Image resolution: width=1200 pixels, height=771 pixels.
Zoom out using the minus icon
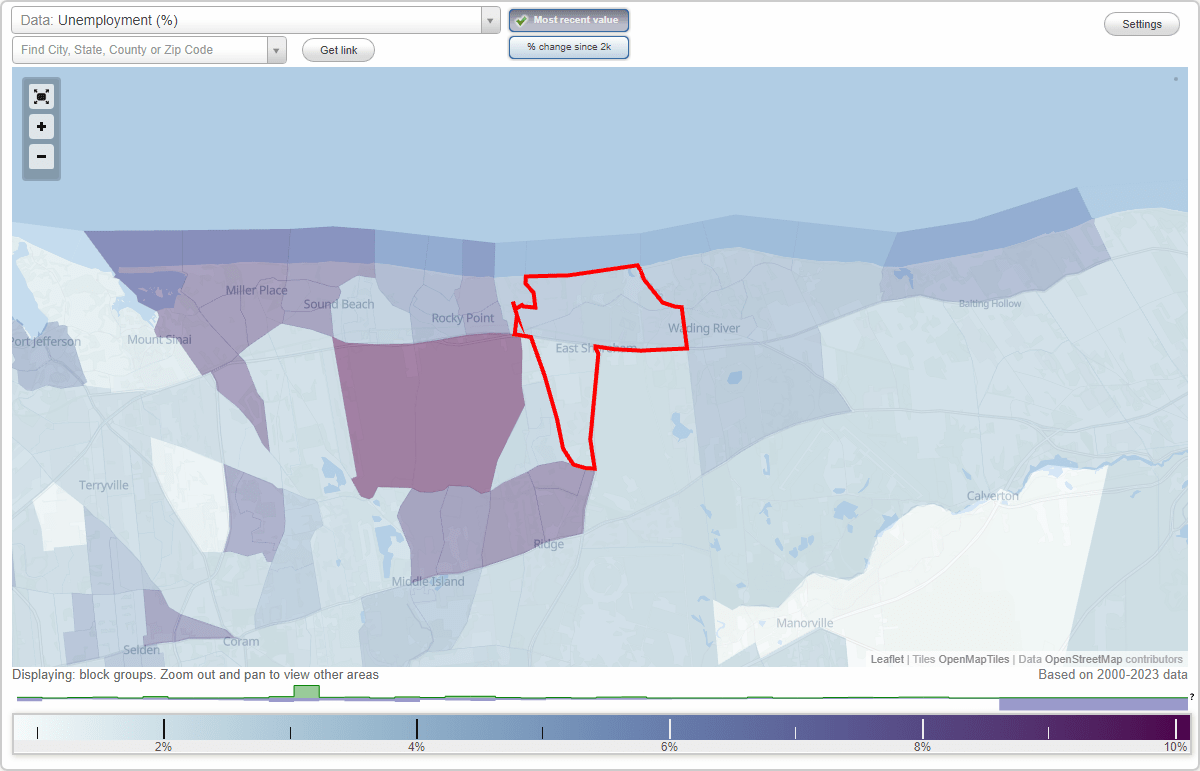[41, 157]
